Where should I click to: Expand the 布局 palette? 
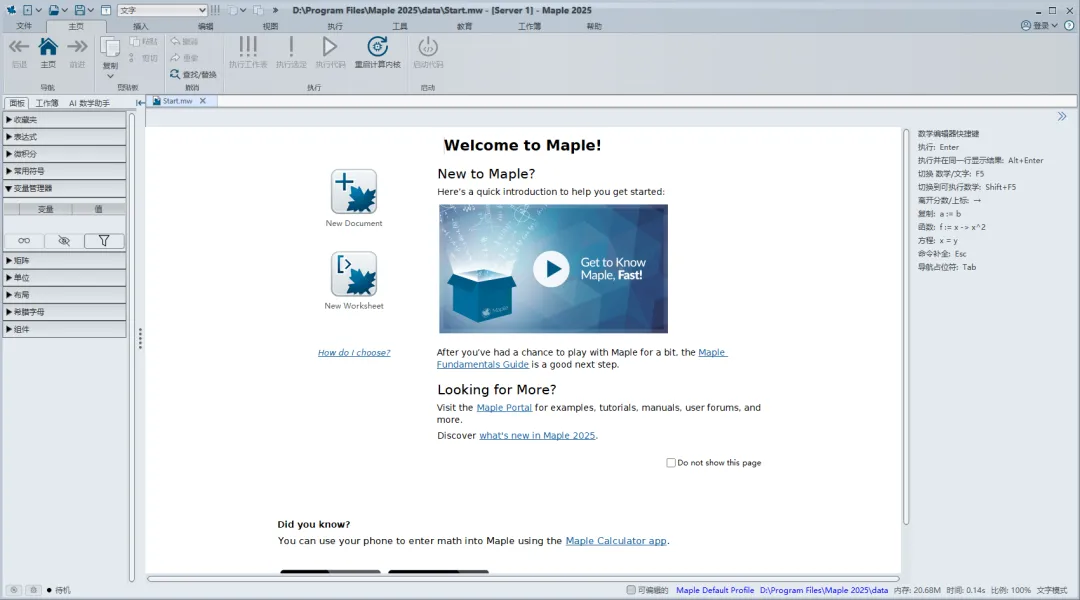pyautogui.click(x=64, y=295)
